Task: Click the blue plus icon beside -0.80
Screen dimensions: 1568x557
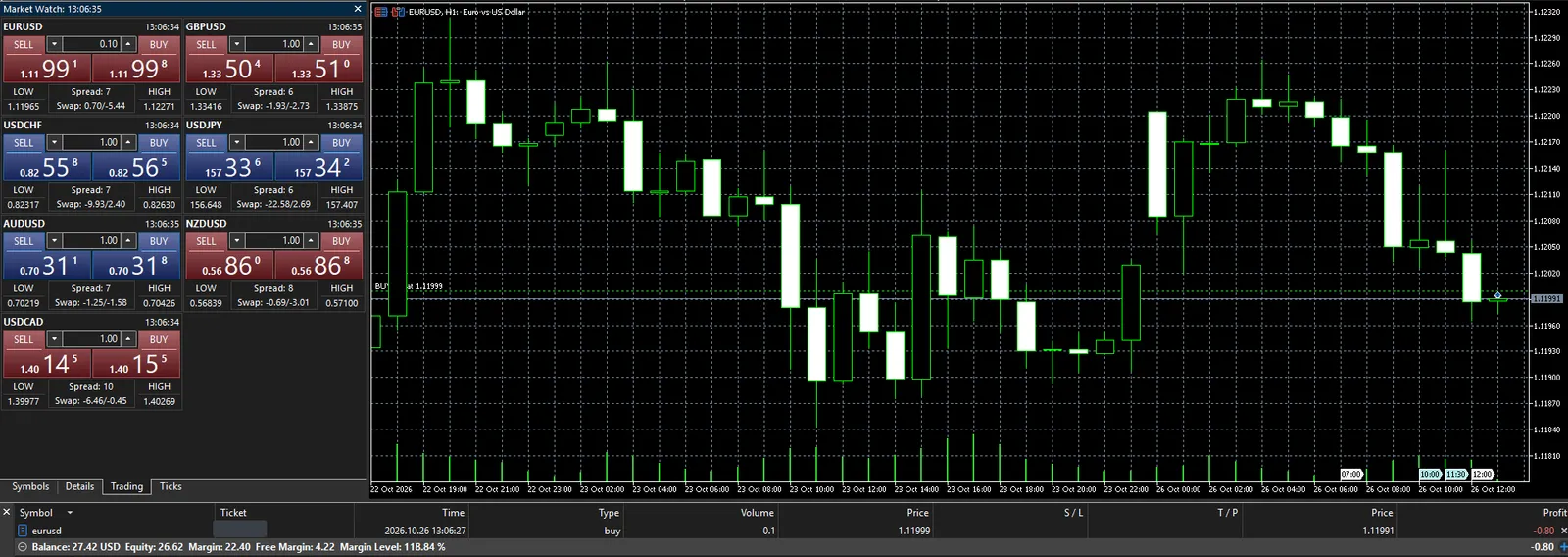Action: tap(1563, 547)
